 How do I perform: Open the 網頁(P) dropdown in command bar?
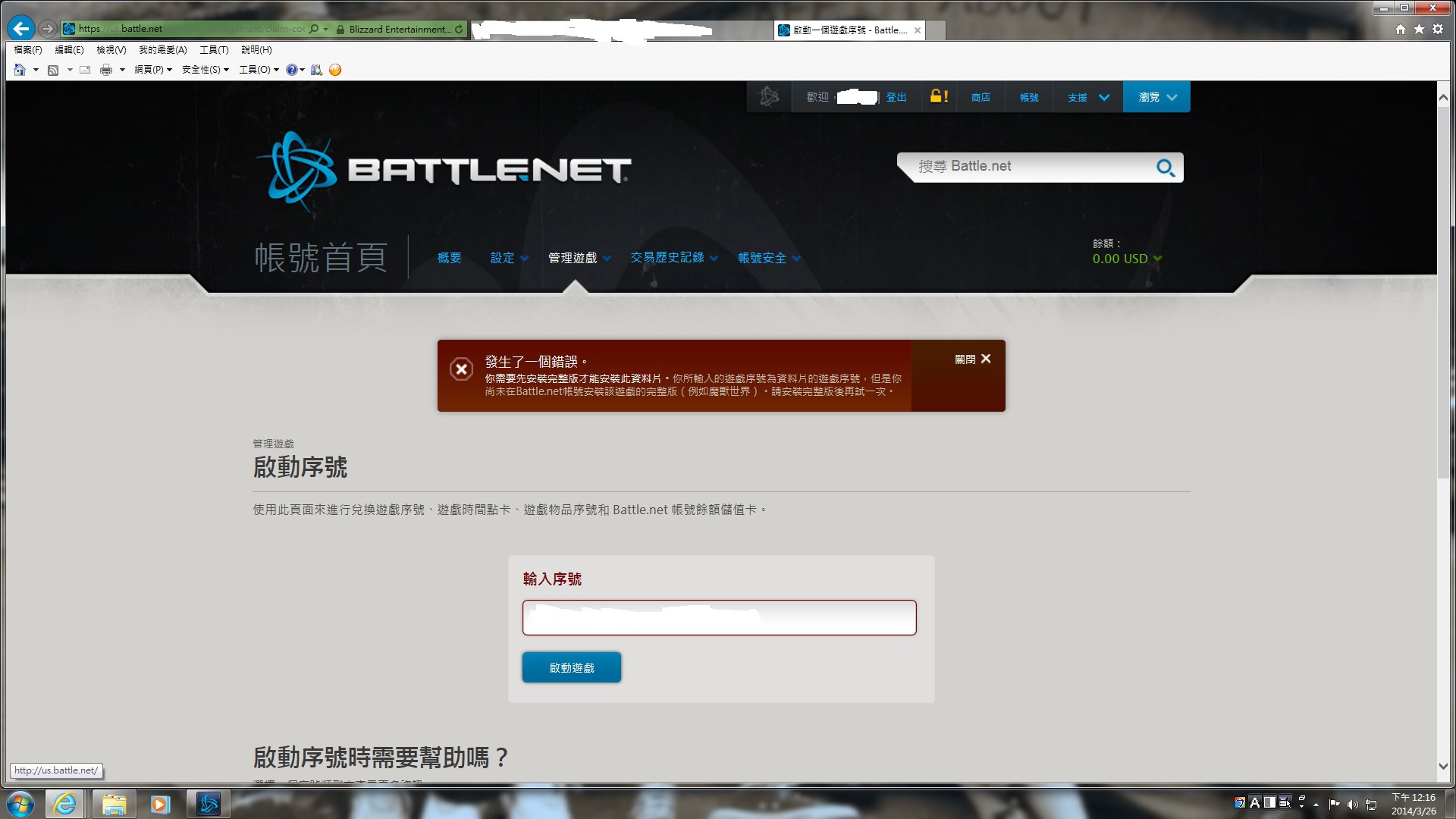[153, 70]
